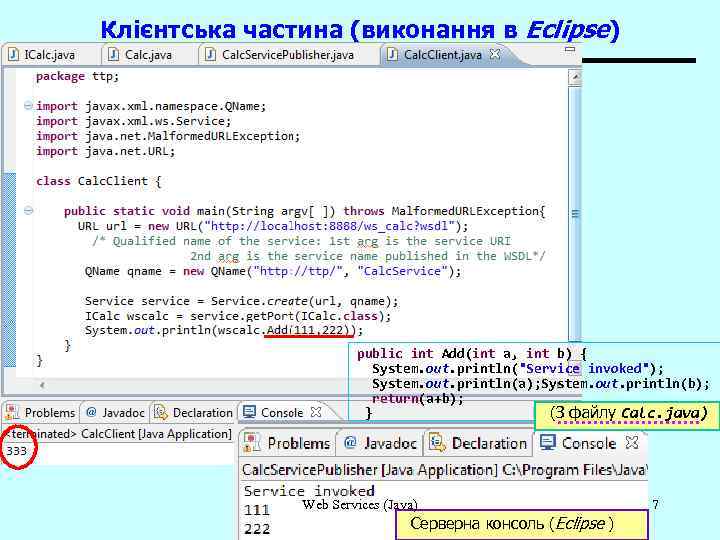Click the Problems icon in the server console panel

(252, 443)
